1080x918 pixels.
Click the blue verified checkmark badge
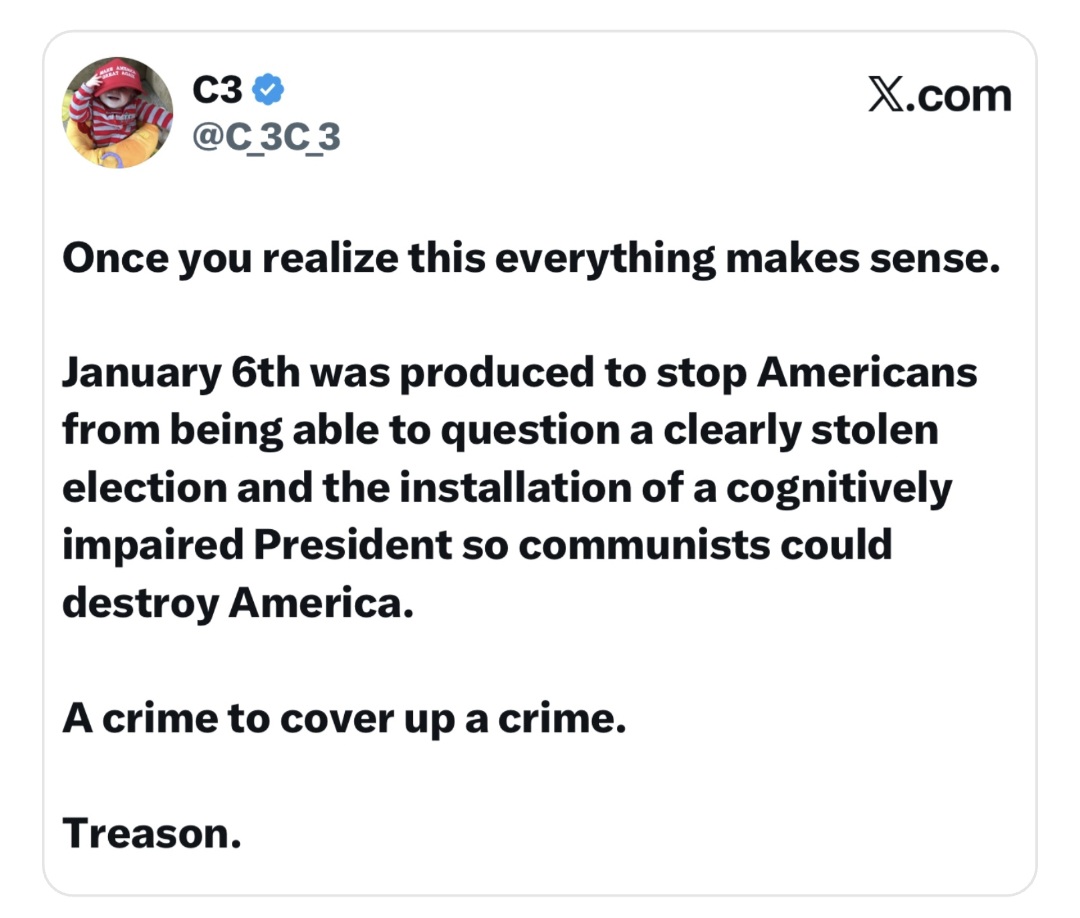pyautogui.click(x=268, y=90)
